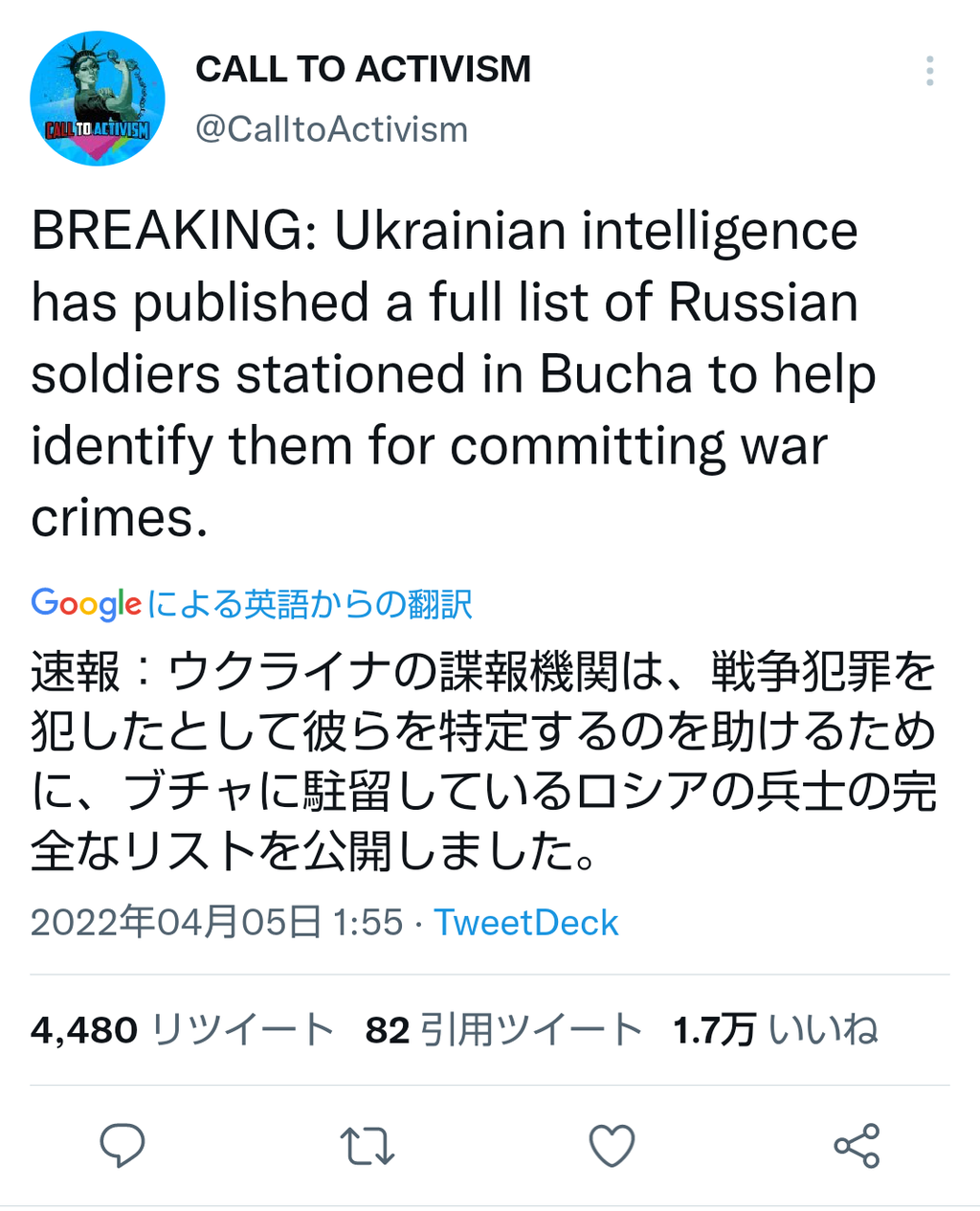This screenshot has height=1211, width=980.
Task: Open share options with the share icon
Action: pos(857,1145)
